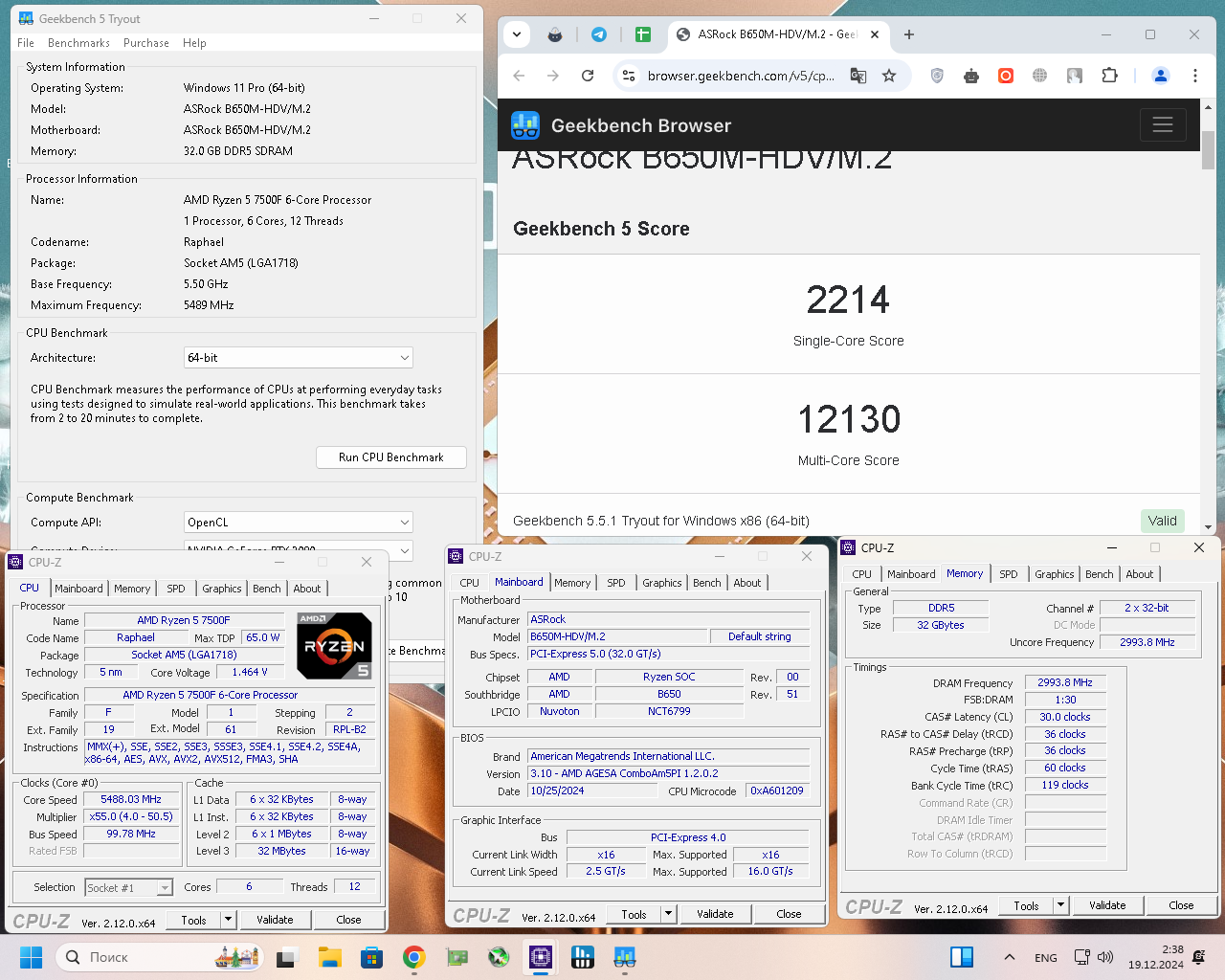Open the Benchmarks menu in Geekbench
Viewport: 1225px width, 980px height.
(x=78, y=43)
